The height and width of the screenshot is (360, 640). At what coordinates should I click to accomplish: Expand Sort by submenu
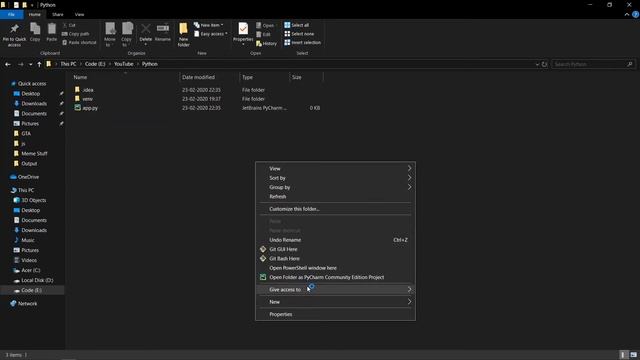pos(336,178)
